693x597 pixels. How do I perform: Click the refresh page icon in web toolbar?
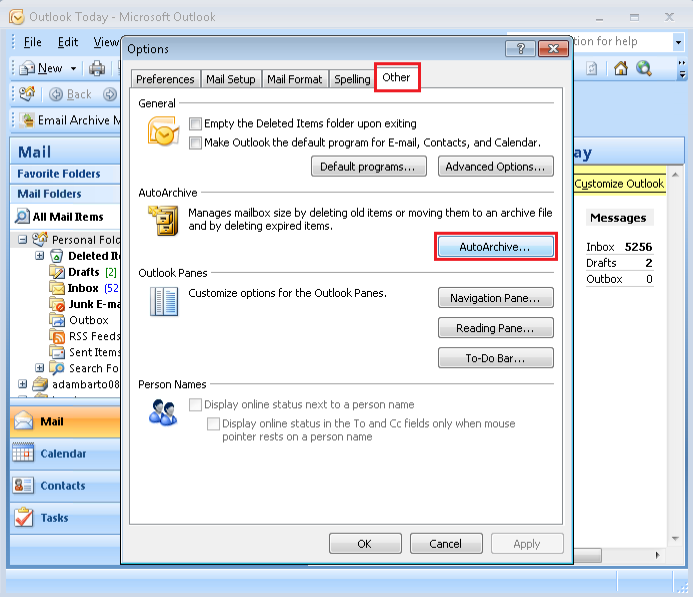pos(591,68)
